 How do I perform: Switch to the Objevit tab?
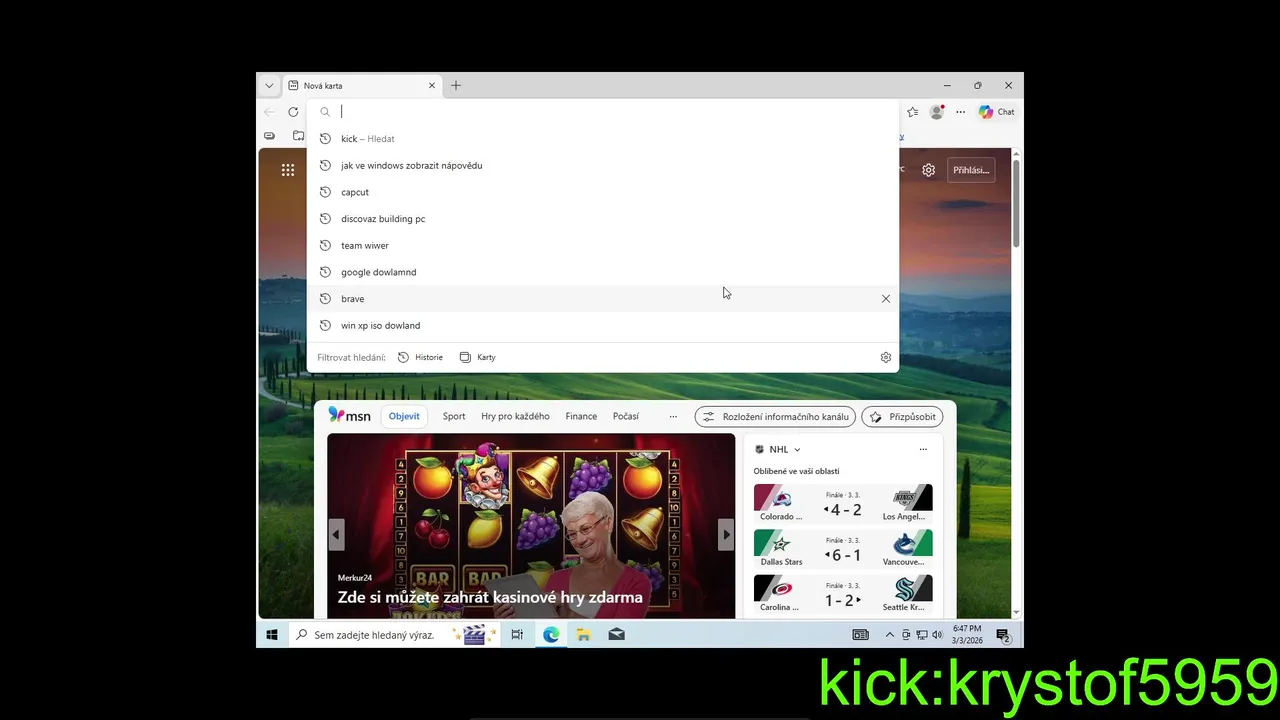click(x=405, y=416)
